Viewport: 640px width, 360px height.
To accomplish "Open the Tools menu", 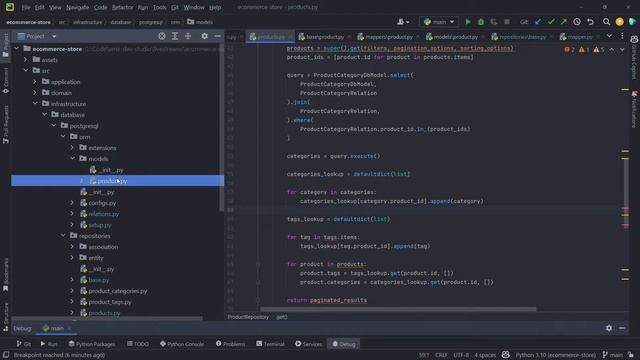I will click(160, 7).
